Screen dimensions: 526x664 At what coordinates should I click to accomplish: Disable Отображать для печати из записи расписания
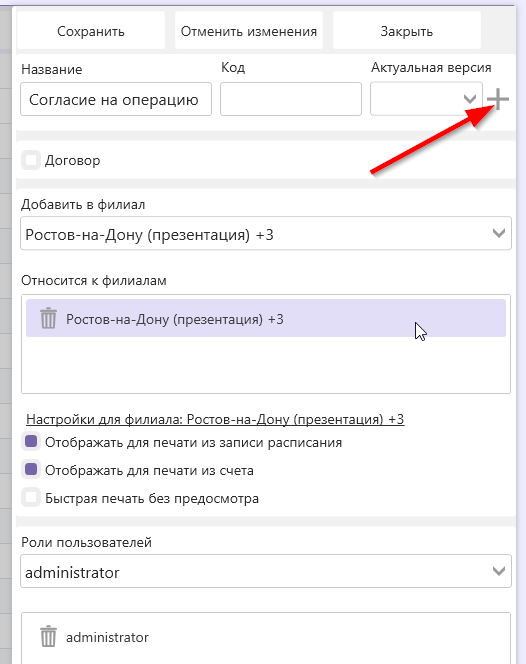tap(31, 442)
